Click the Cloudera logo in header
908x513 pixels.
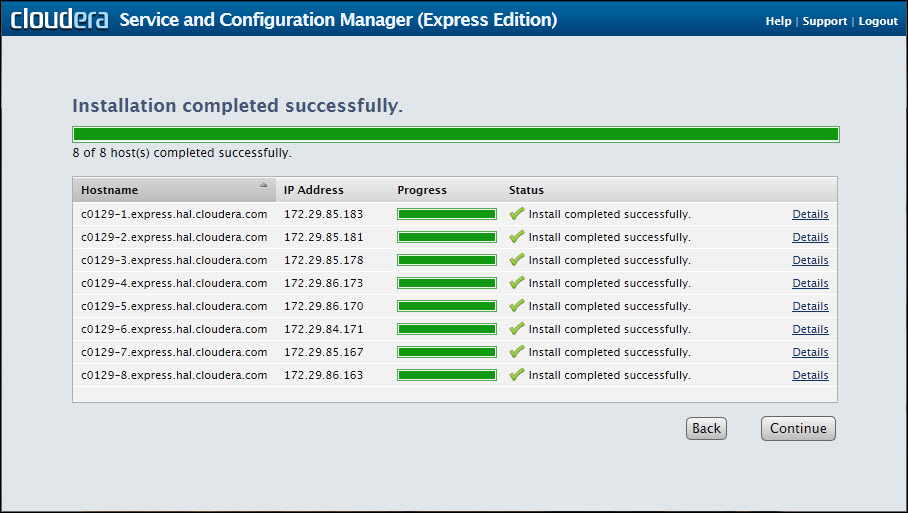point(59,20)
